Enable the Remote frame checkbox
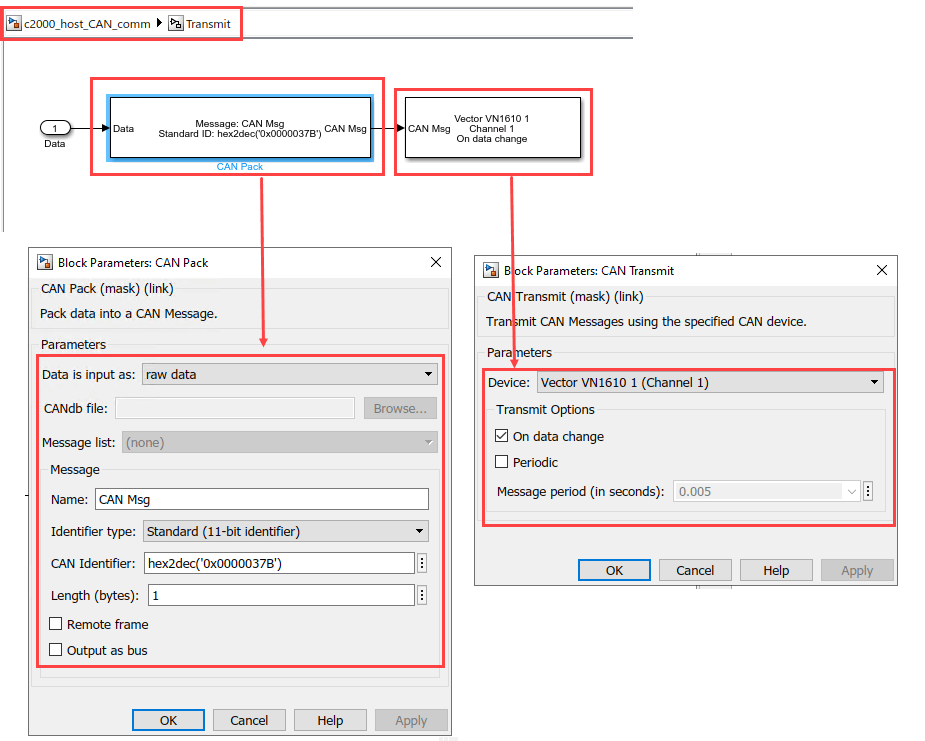 (x=56, y=624)
